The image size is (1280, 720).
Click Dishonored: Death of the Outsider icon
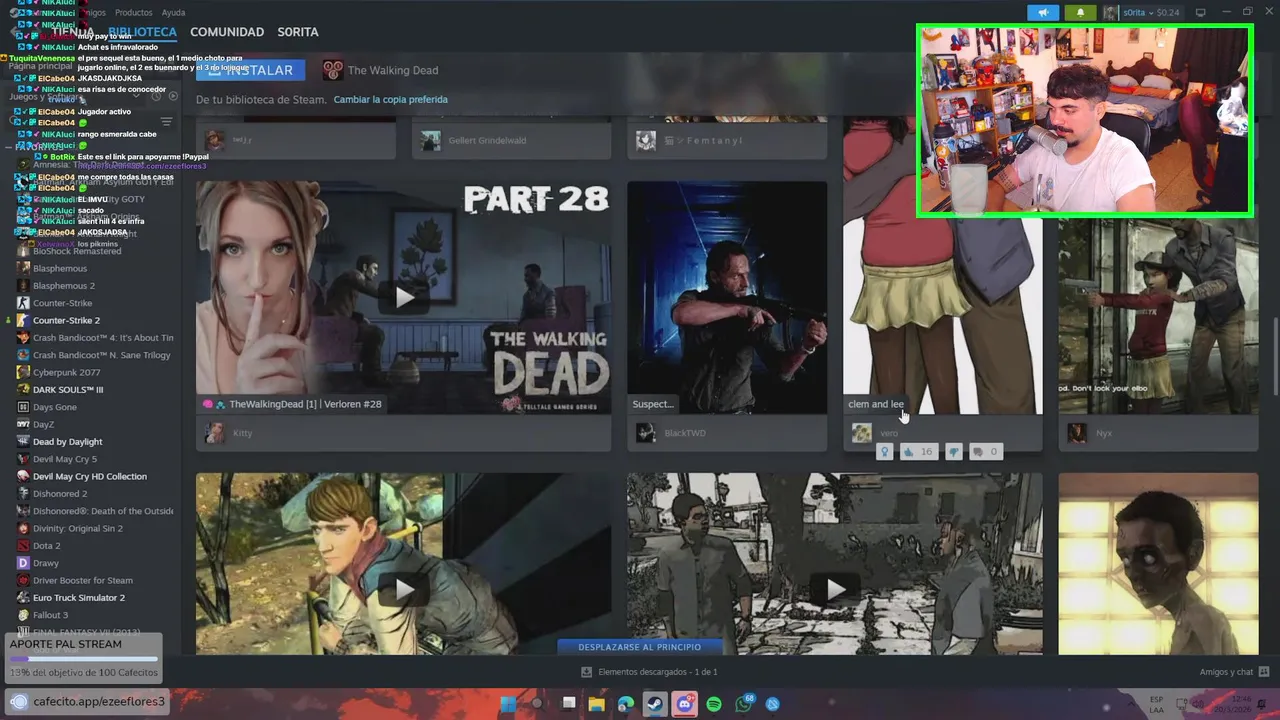coord(23,511)
